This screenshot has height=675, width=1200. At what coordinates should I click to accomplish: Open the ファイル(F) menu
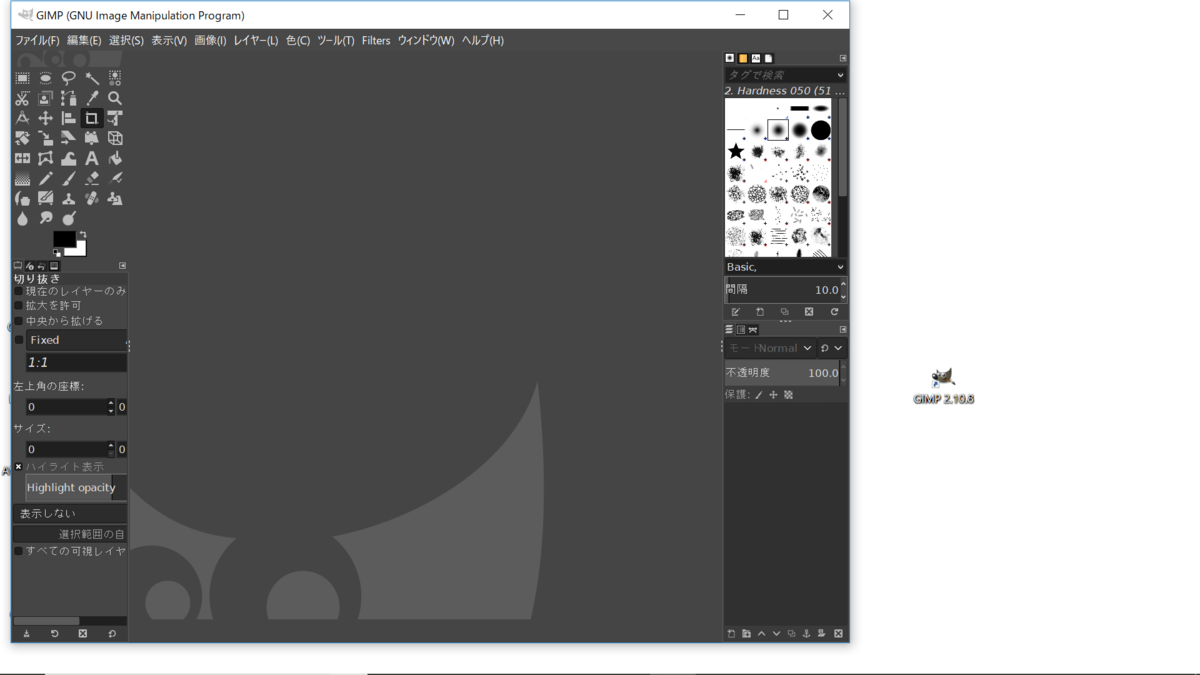(x=37, y=40)
